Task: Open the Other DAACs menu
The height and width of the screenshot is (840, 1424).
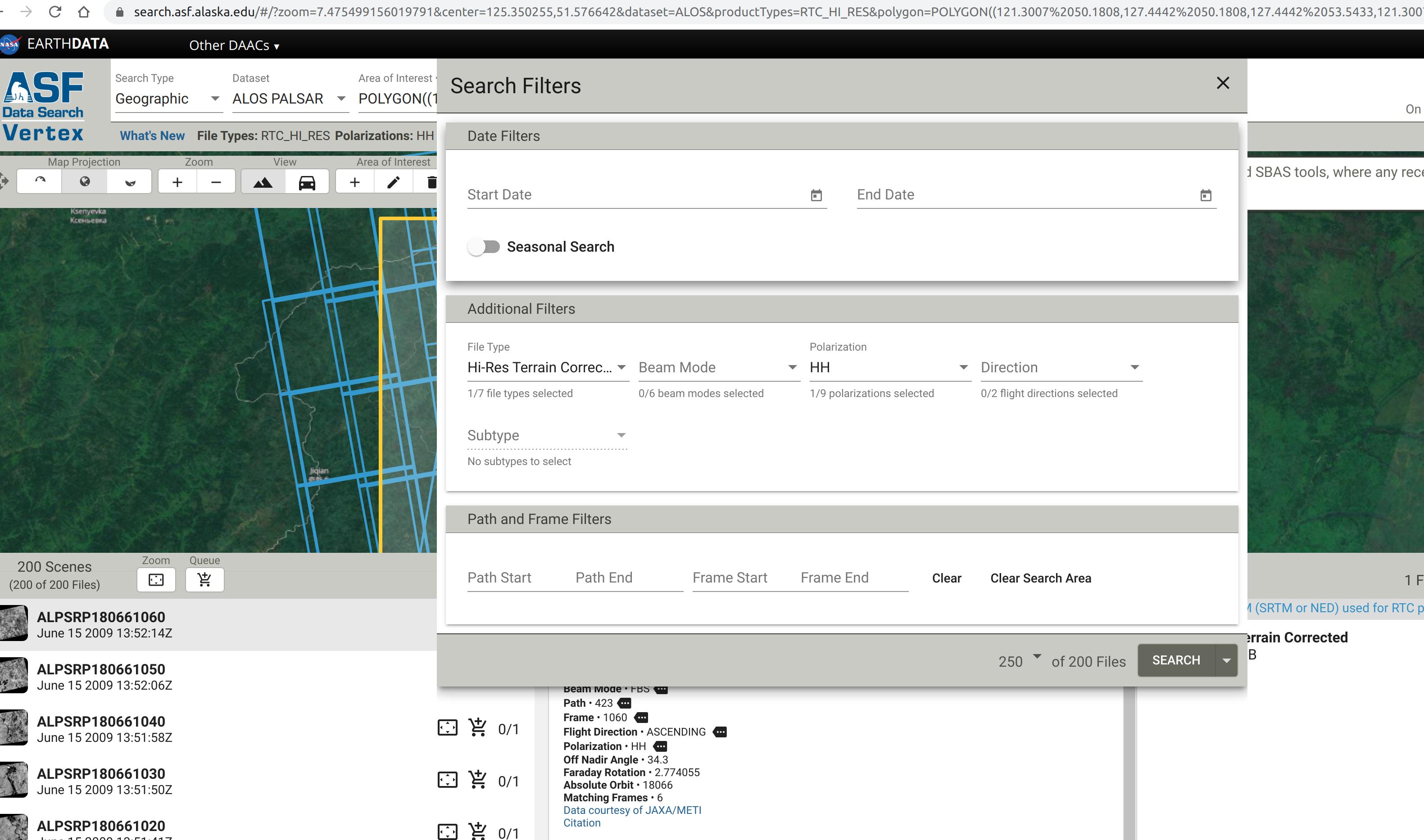Action: pyautogui.click(x=234, y=45)
